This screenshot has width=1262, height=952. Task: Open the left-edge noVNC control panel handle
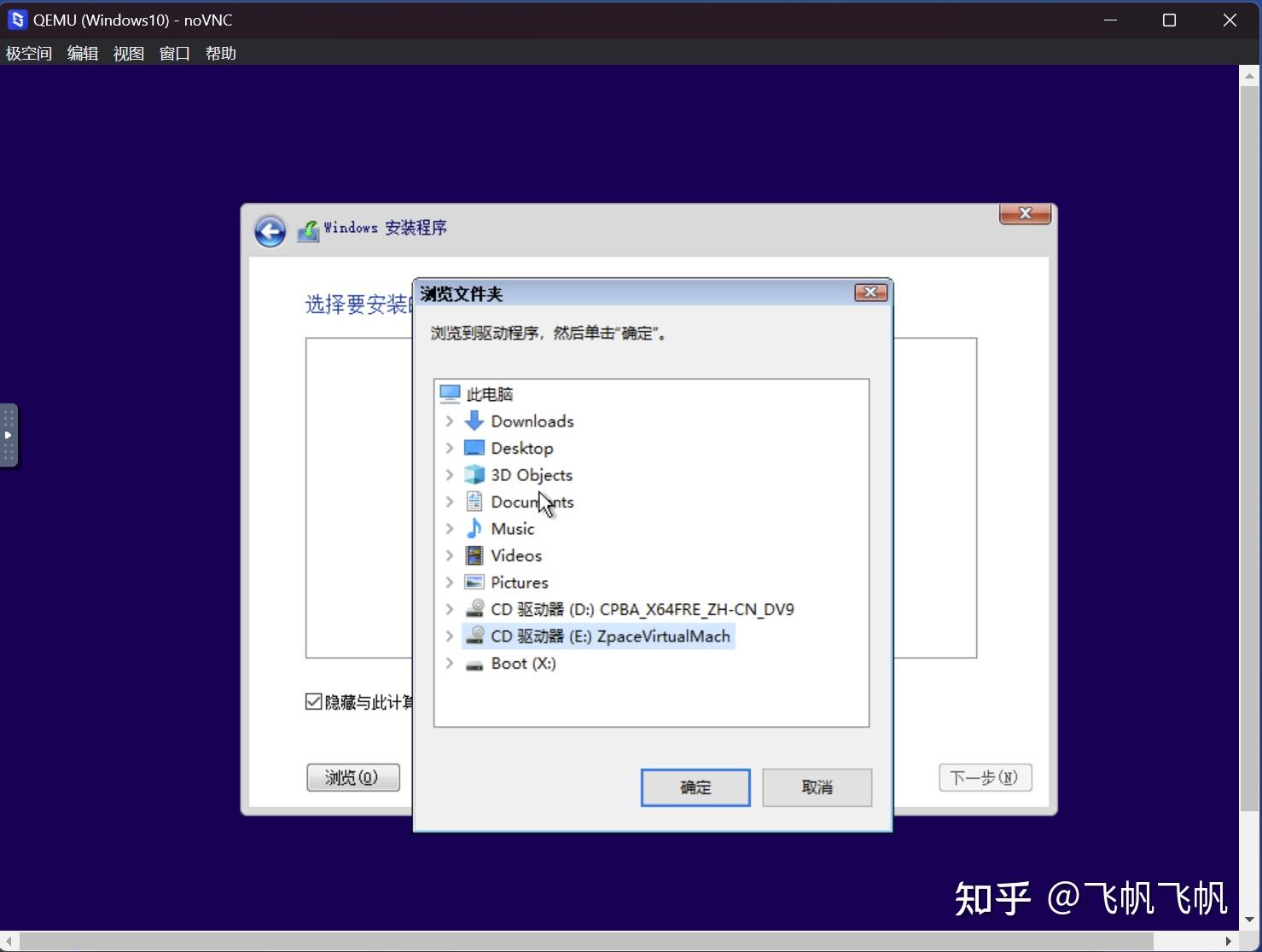[9, 435]
